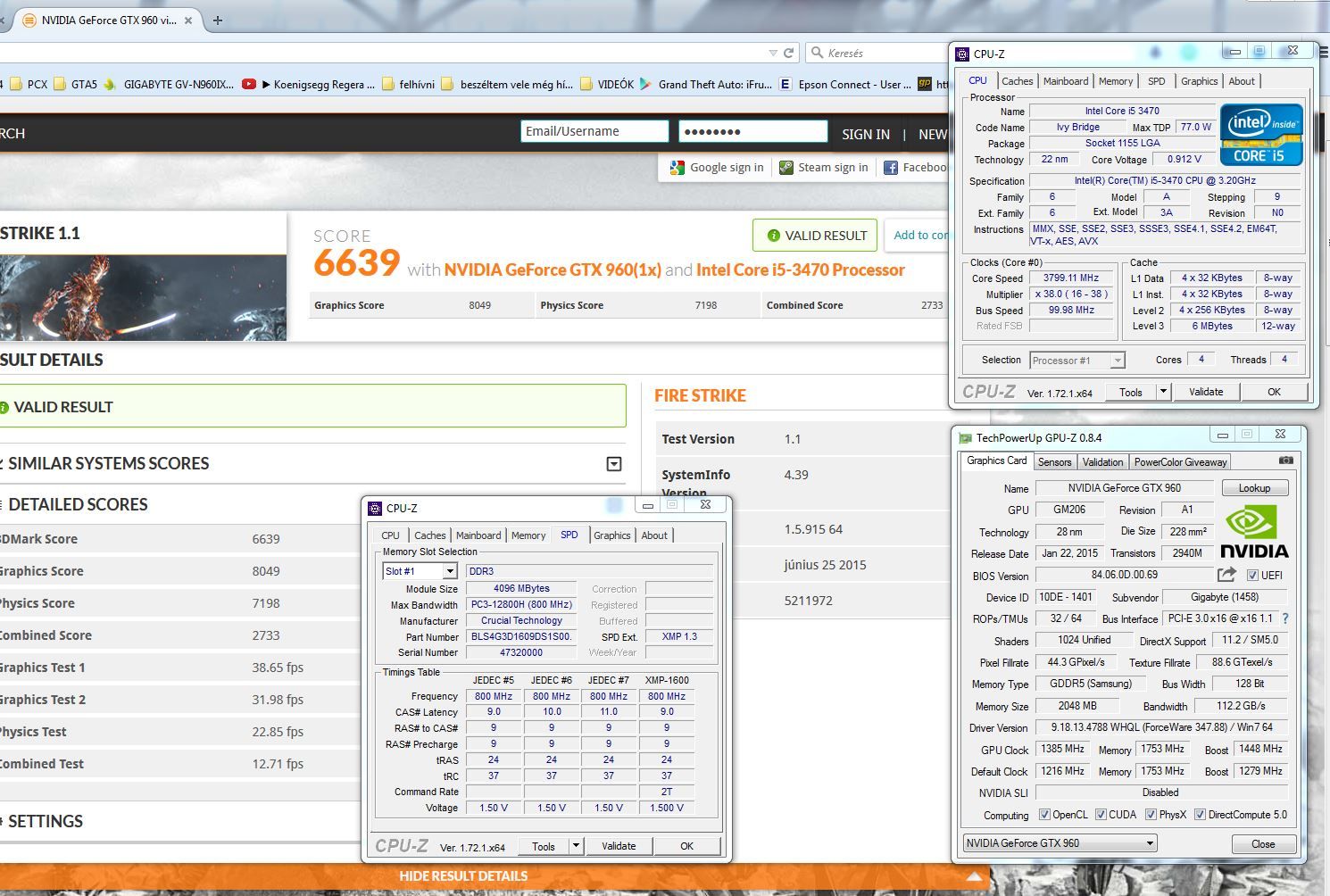Click the green valid result info icon
The image size is (1330, 896).
tap(773, 236)
